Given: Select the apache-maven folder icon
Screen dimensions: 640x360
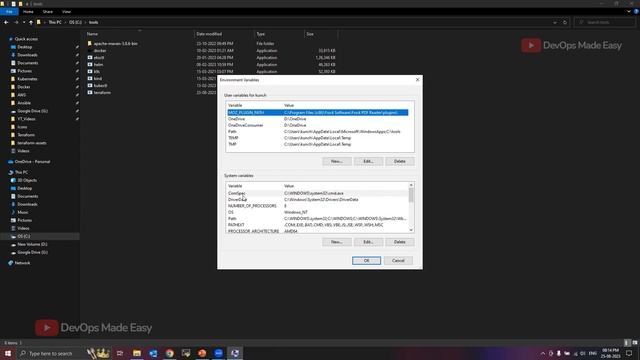Looking at the screenshot, I should point(90,43).
